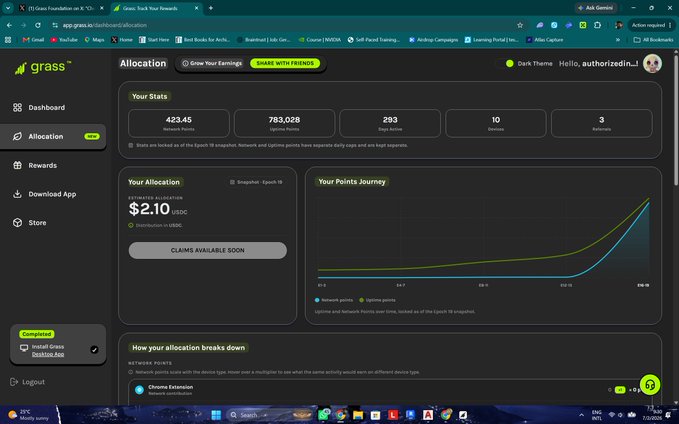This screenshot has height=424, width=679.
Task: Click the Network points legend dot
Action: coord(317,300)
